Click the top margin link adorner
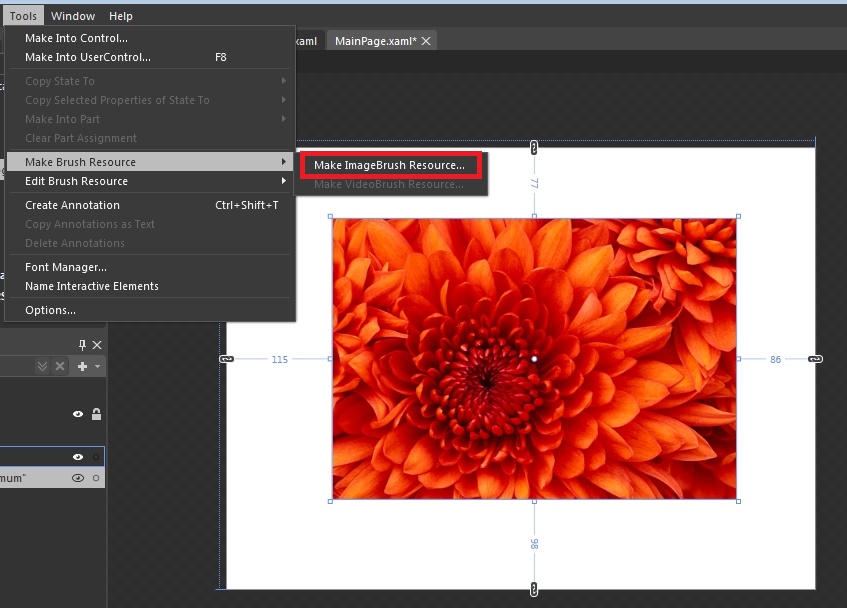Viewport: 847px width, 608px height. (534, 148)
